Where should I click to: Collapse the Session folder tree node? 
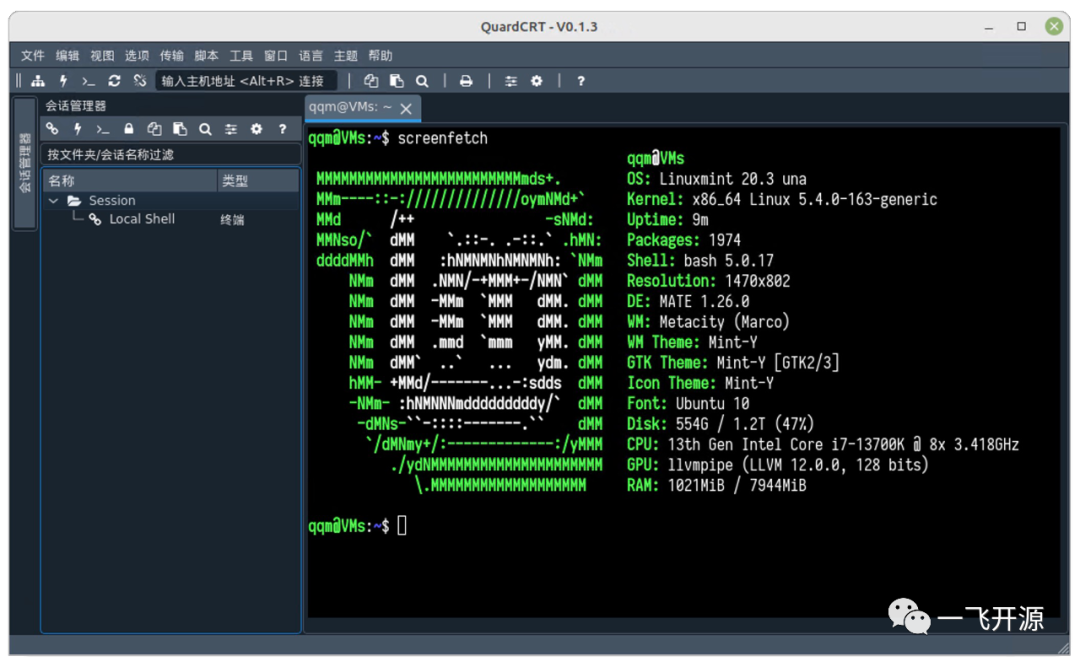pos(54,201)
